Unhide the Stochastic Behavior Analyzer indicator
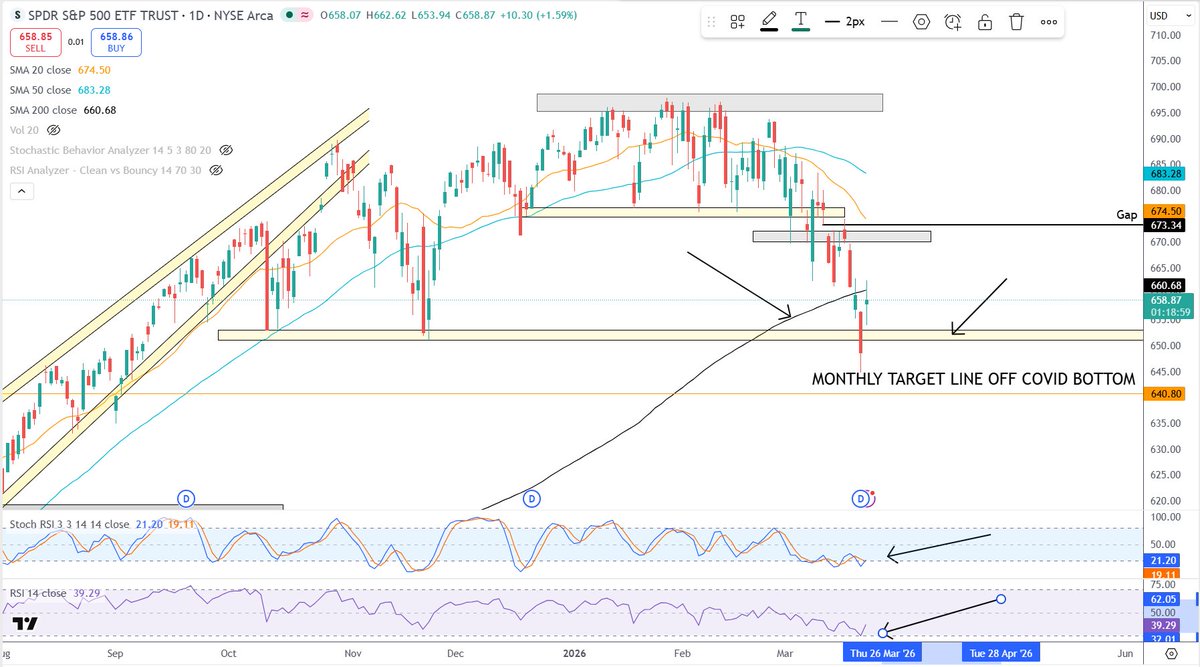The width and height of the screenshot is (1200, 667). (225, 150)
